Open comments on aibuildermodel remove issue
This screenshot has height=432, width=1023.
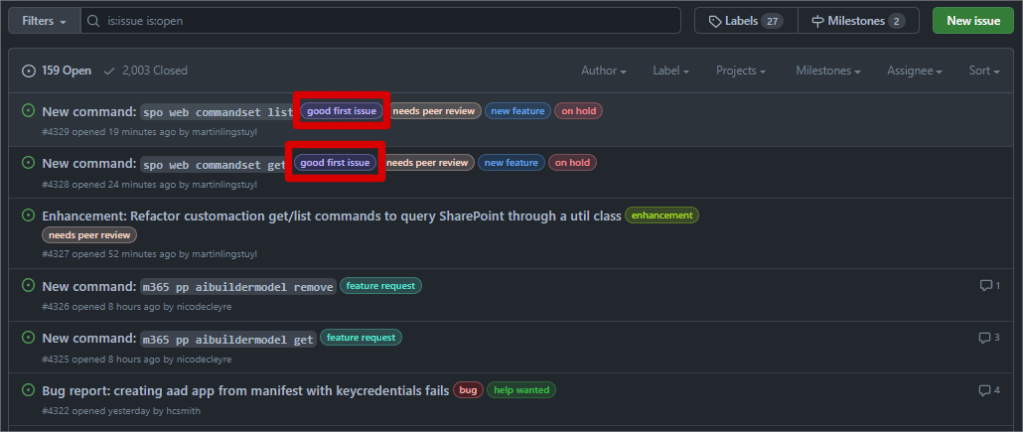[989, 286]
